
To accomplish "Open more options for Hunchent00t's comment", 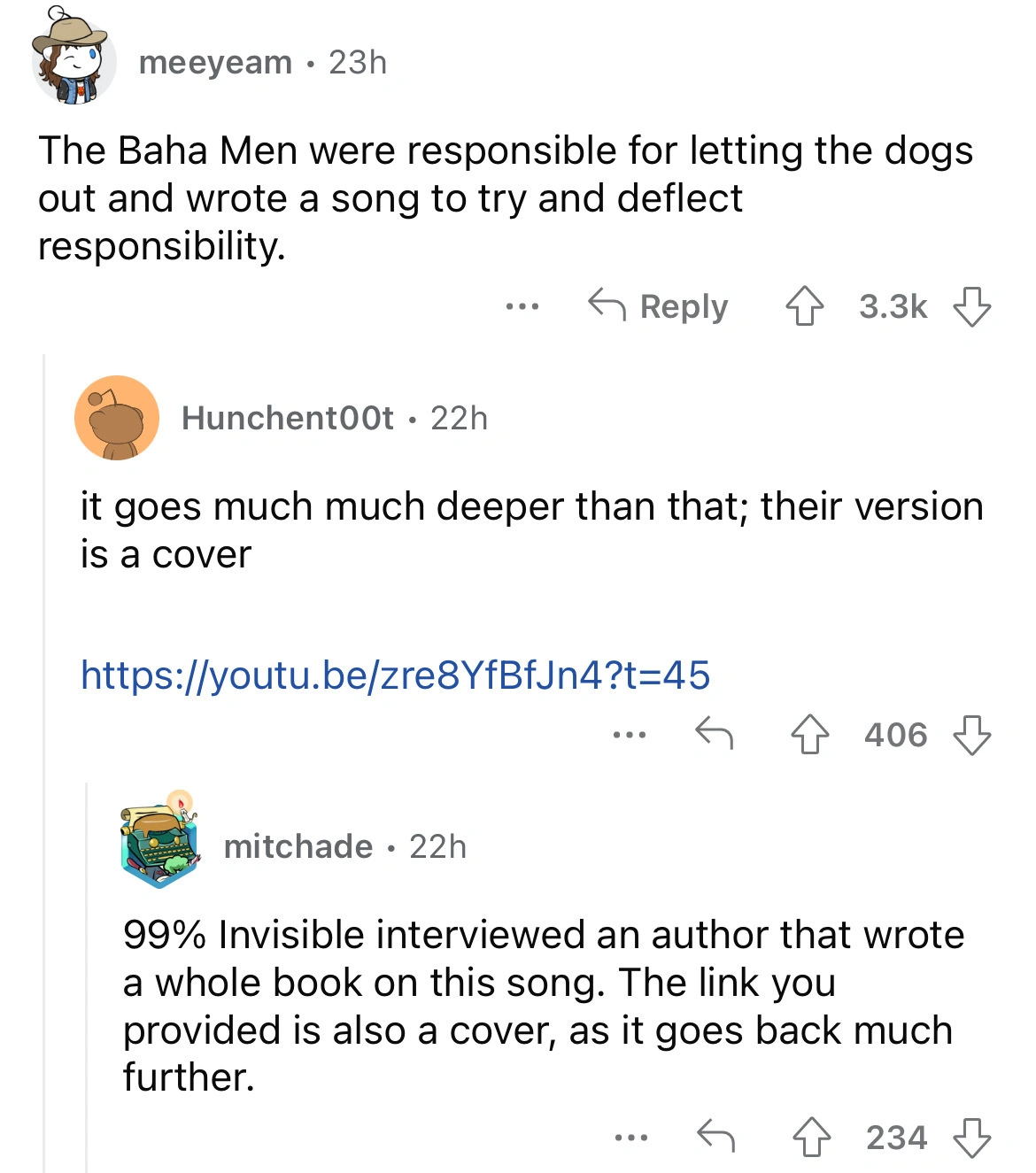I will click(x=629, y=735).
